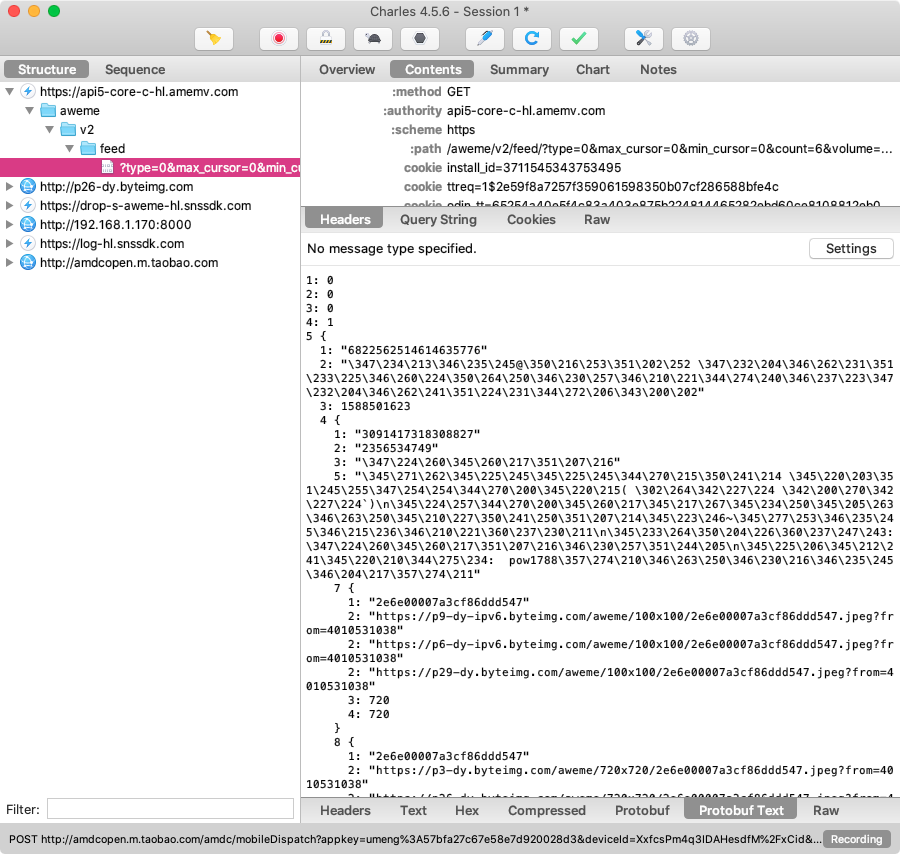
Task: Expand the drop-s-aweme-hl.snssdk.com node
Action: click(x=9, y=205)
